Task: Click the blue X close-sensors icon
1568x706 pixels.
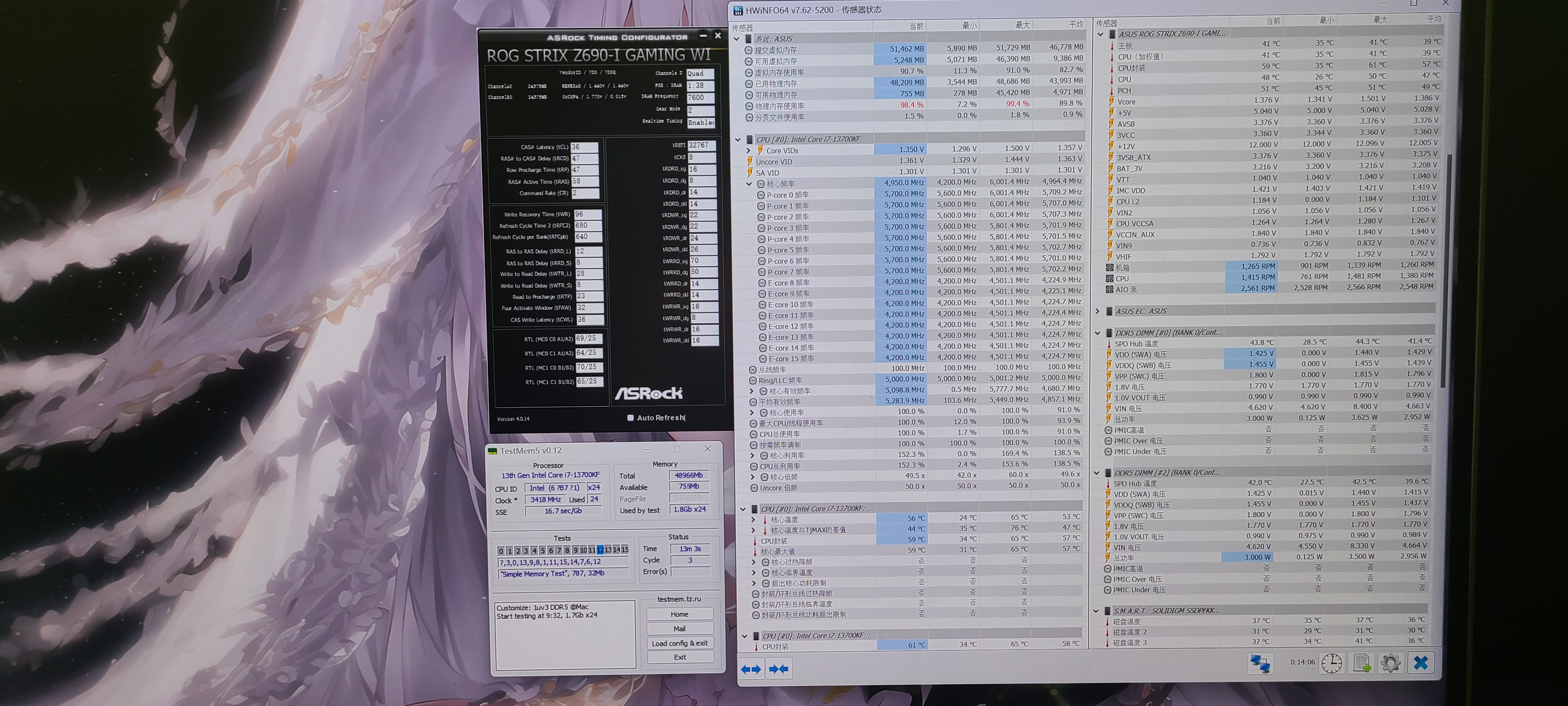Action: tap(1421, 663)
